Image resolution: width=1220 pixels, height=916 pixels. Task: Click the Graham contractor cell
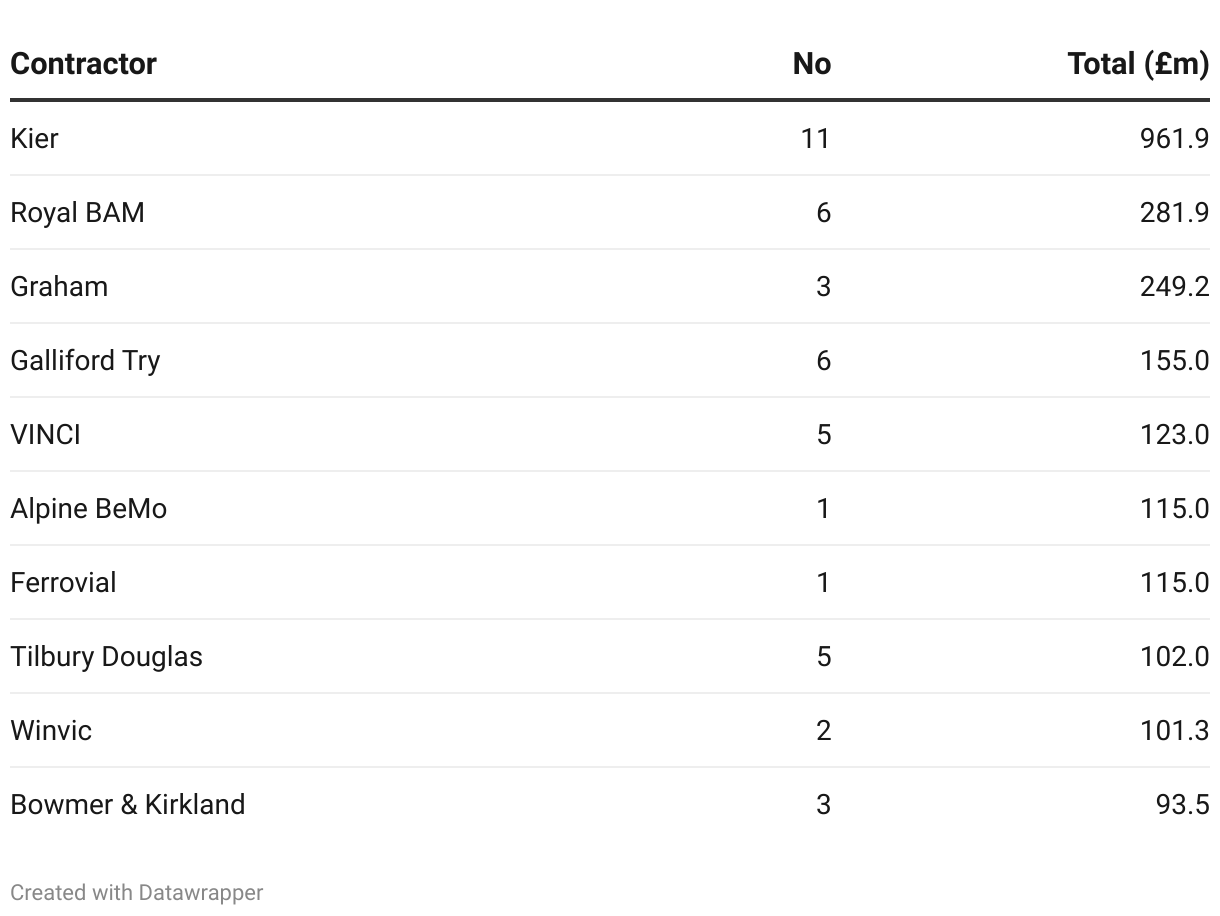point(59,287)
